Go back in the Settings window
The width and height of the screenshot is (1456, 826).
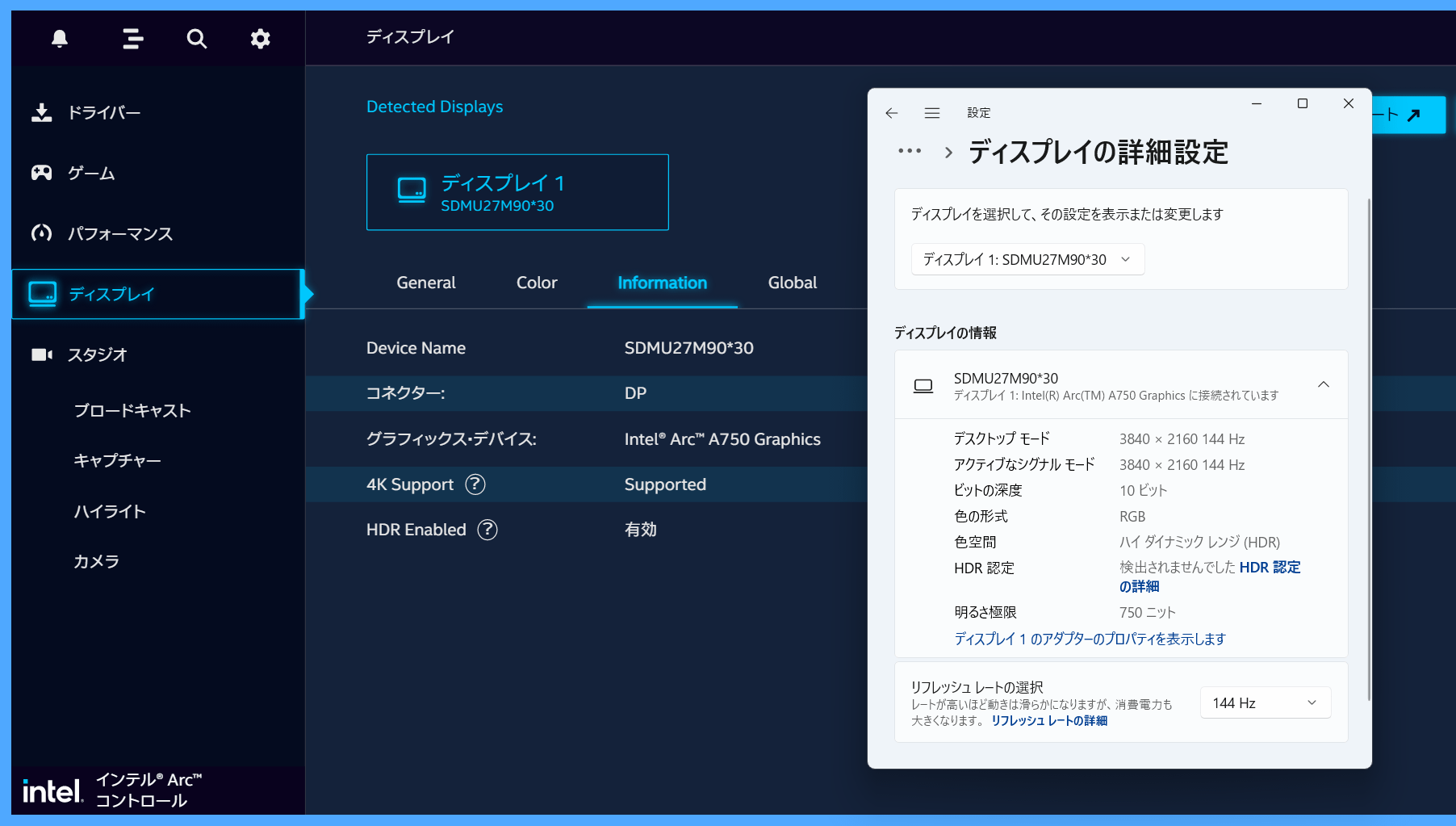coord(892,113)
